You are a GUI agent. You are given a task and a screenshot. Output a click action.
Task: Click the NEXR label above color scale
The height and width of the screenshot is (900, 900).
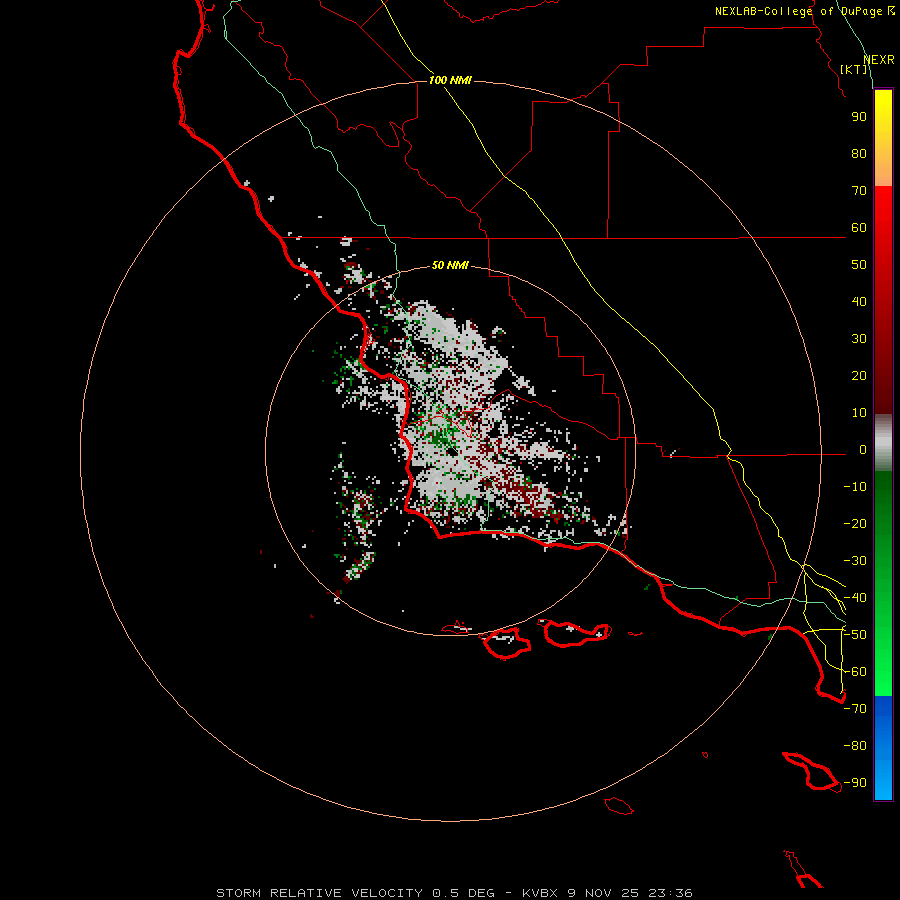879,60
